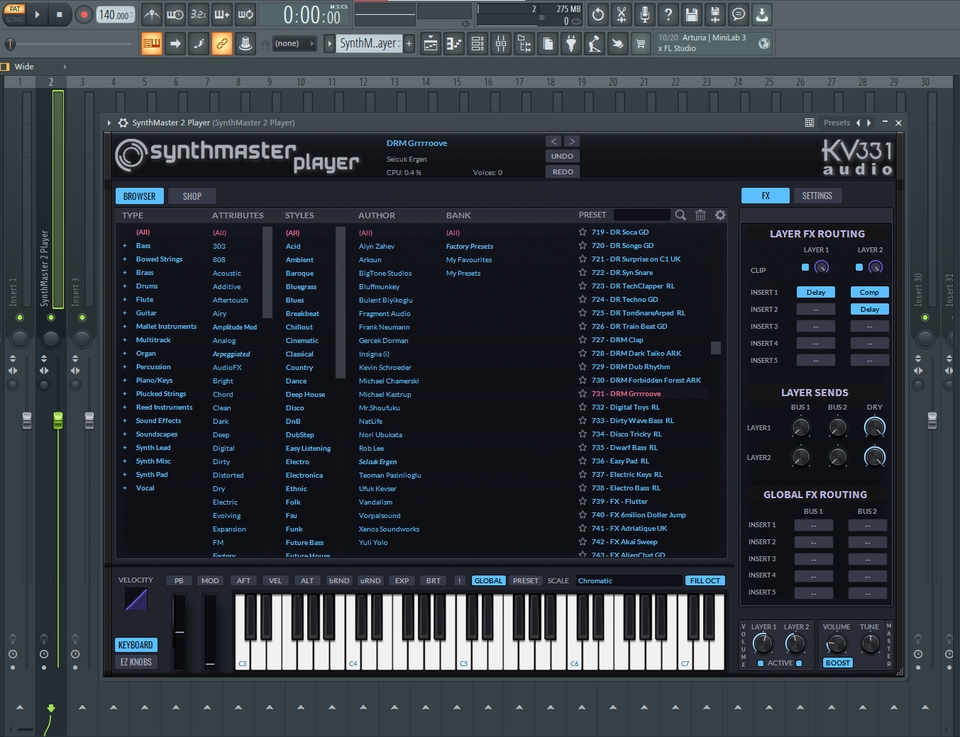Open the touch controller hand icon
Viewport: 960px width, 737px height.
click(617, 43)
